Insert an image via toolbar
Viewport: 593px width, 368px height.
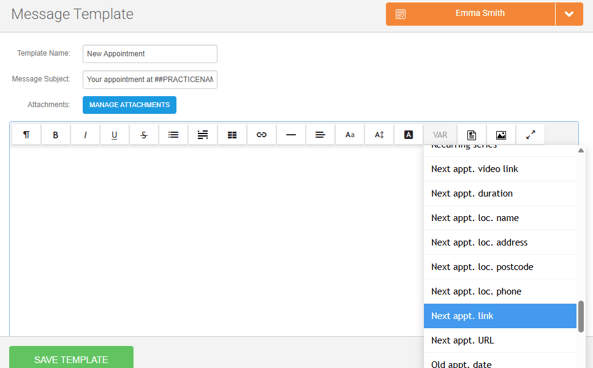point(501,135)
